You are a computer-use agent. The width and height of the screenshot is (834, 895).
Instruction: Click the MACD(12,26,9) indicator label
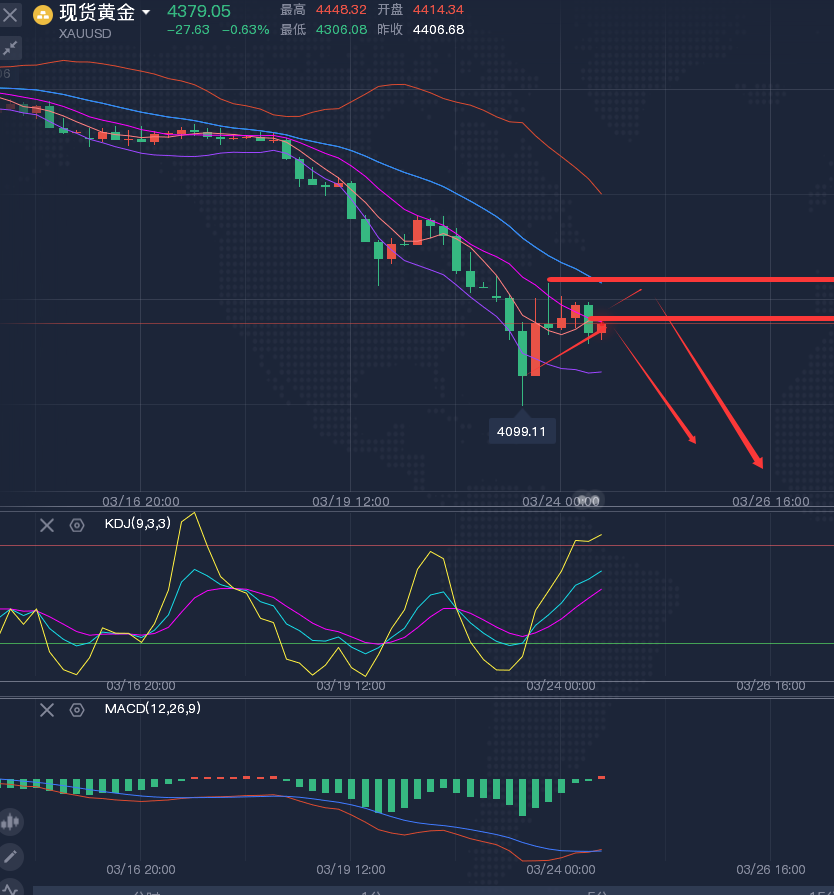point(151,709)
